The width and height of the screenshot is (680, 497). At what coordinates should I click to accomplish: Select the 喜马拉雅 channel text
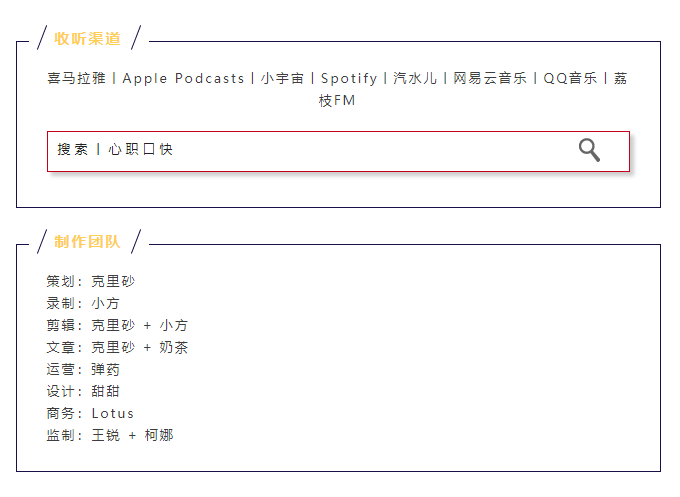click(76, 78)
